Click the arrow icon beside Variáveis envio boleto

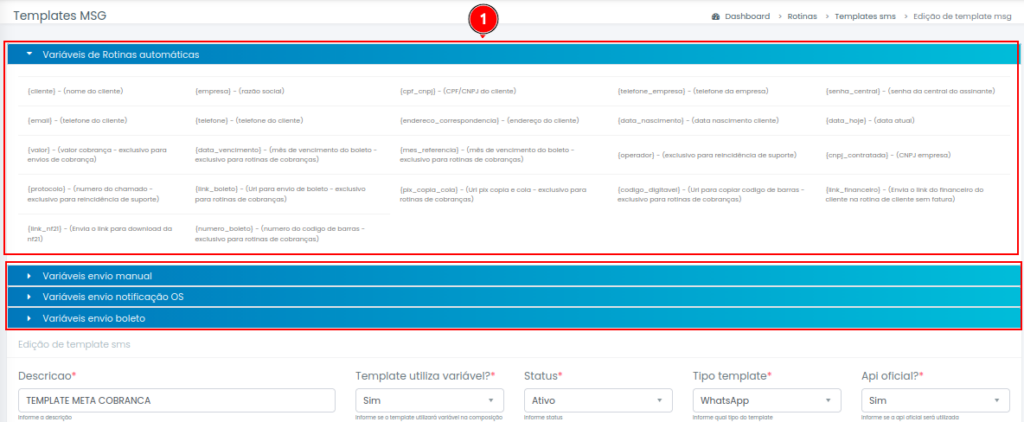point(30,318)
